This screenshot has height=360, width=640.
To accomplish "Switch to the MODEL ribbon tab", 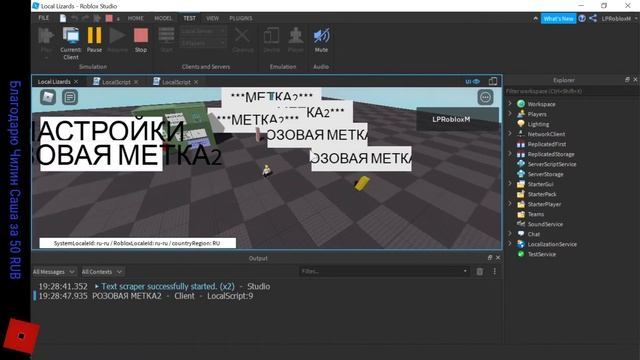I will coord(163,18).
